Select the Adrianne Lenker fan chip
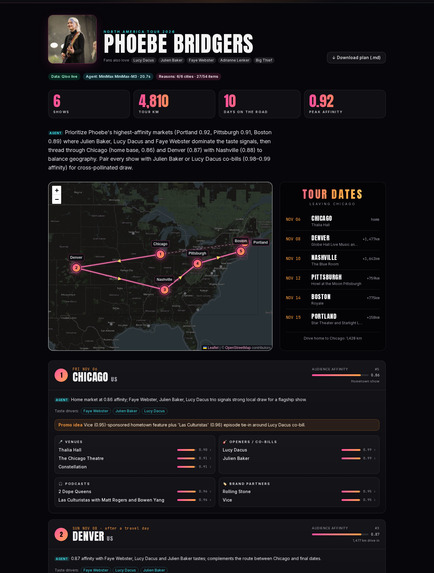 235,60
